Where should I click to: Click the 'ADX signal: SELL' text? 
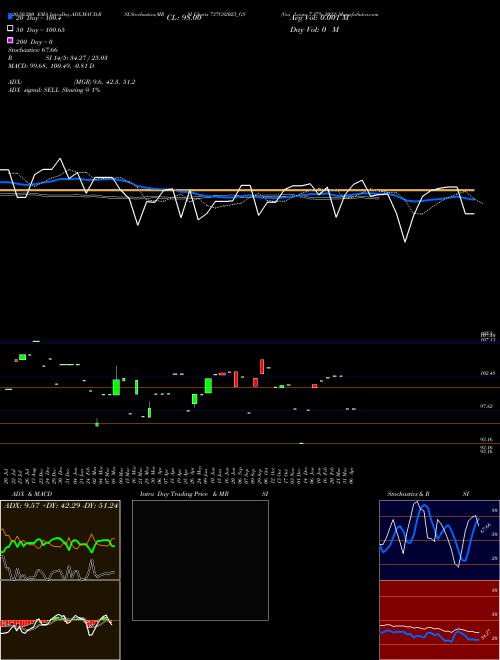(54, 90)
